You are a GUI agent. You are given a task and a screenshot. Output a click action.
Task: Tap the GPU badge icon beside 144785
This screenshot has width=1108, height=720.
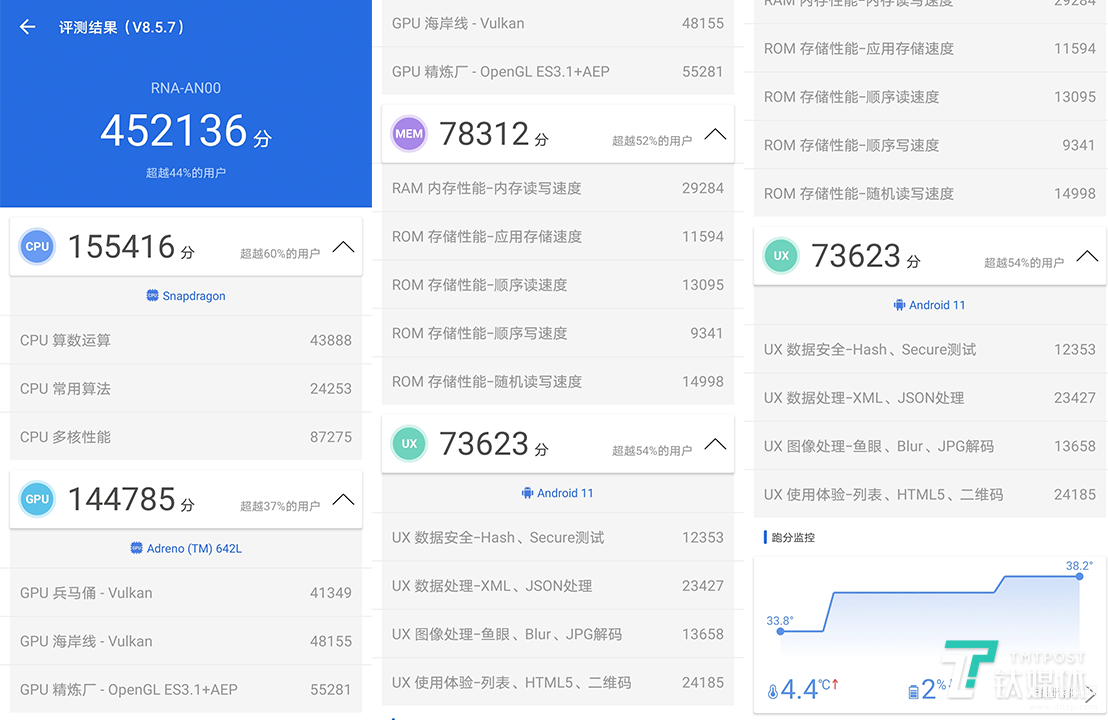pyautogui.click(x=37, y=499)
